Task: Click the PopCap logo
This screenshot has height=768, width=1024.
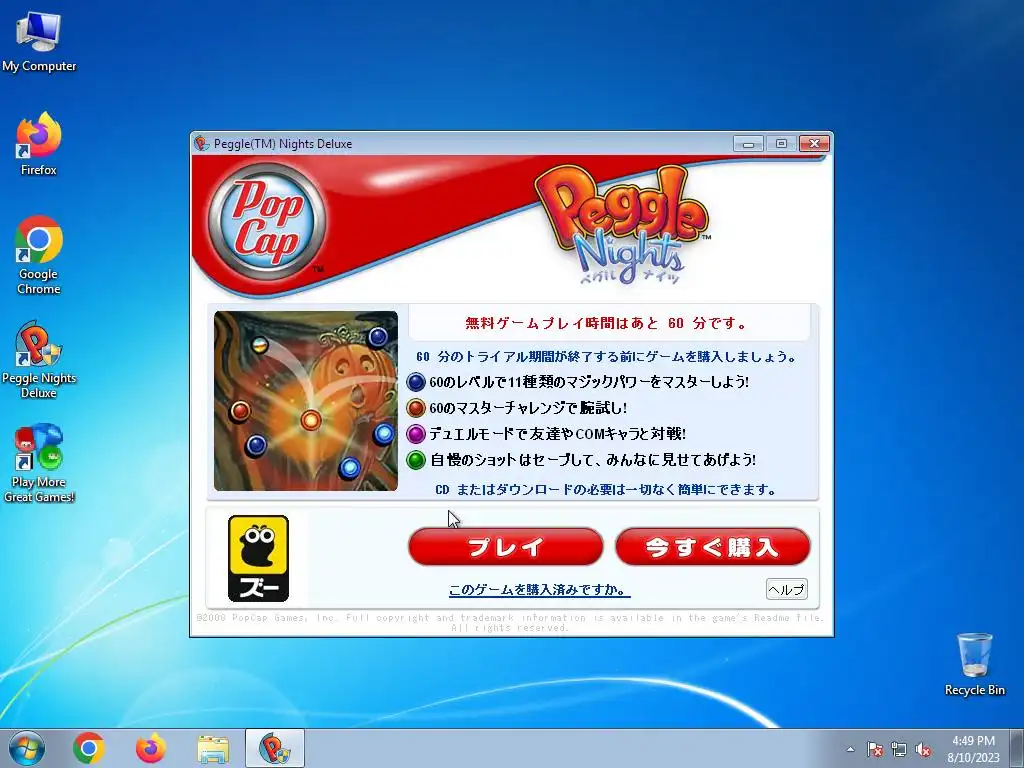Action: 267,222
